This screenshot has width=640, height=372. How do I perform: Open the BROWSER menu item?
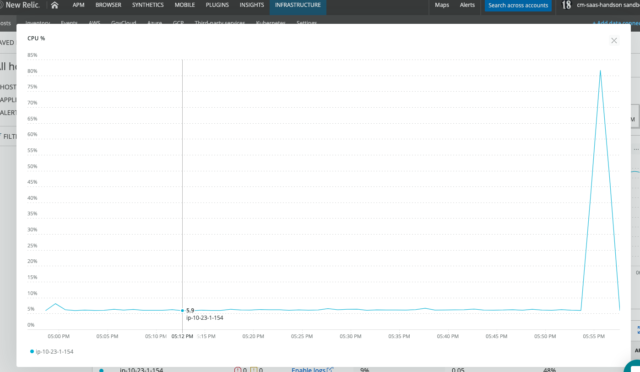pos(108,5)
